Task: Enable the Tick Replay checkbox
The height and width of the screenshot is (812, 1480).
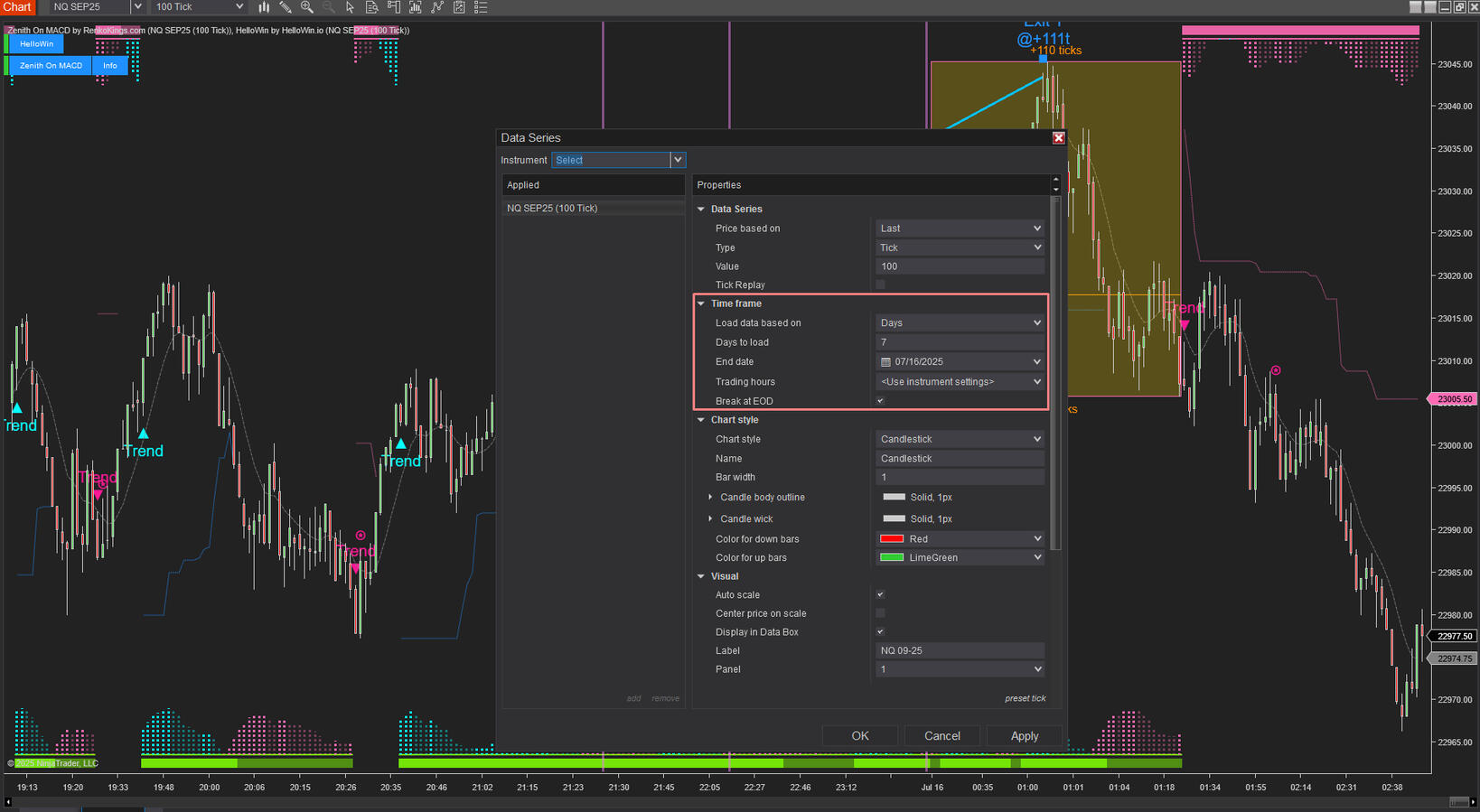Action: (880, 285)
